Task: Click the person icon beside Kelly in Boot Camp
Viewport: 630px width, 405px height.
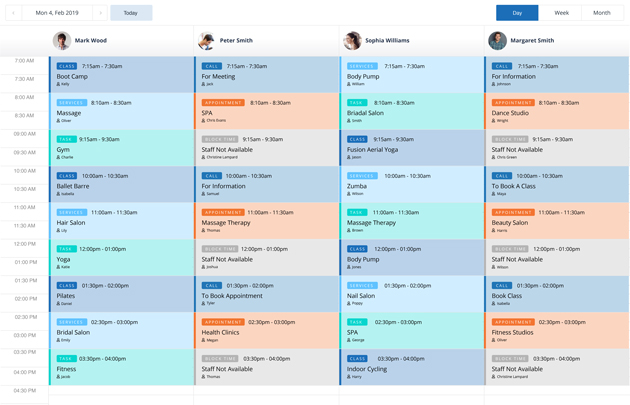Action: pyautogui.click(x=59, y=85)
